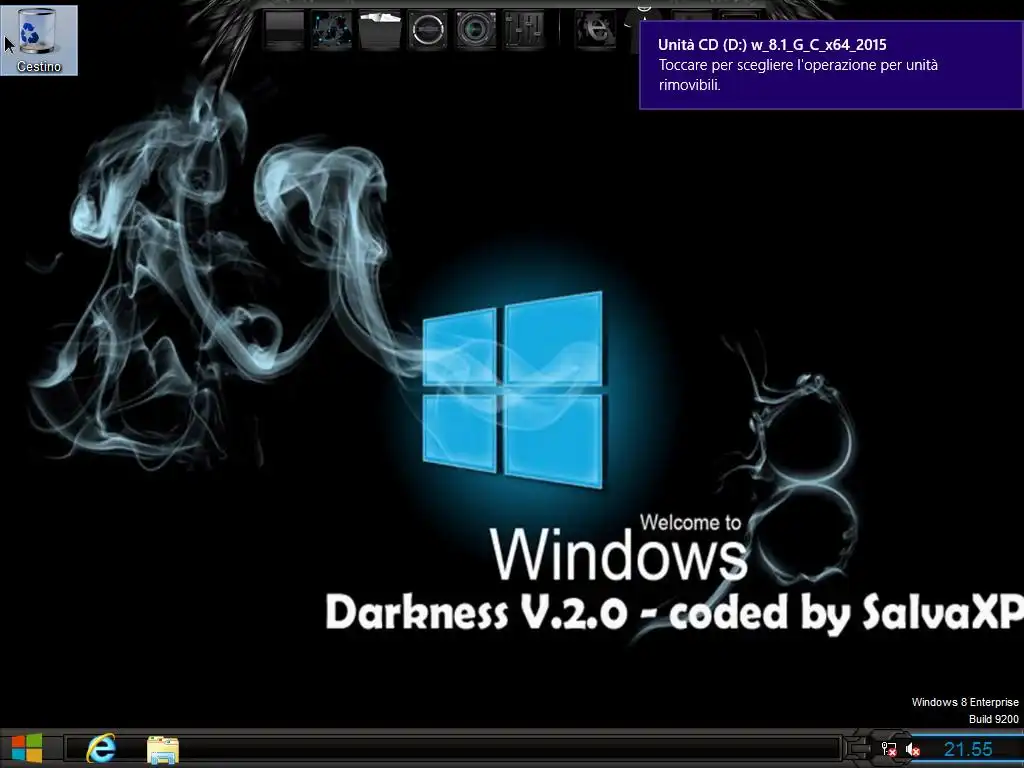This screenshot has width=1024, height=768.
Task: Click the network status tray icon
Action: point(889,749)
